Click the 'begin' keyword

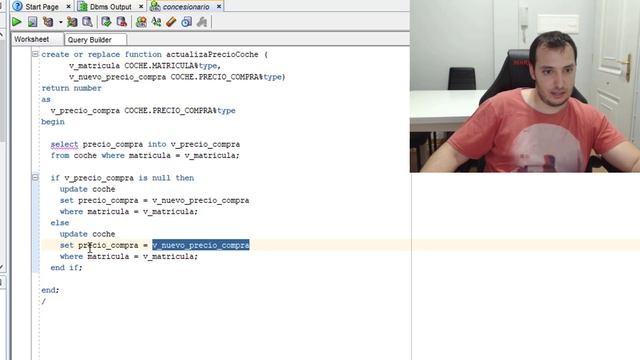(53, 122)
